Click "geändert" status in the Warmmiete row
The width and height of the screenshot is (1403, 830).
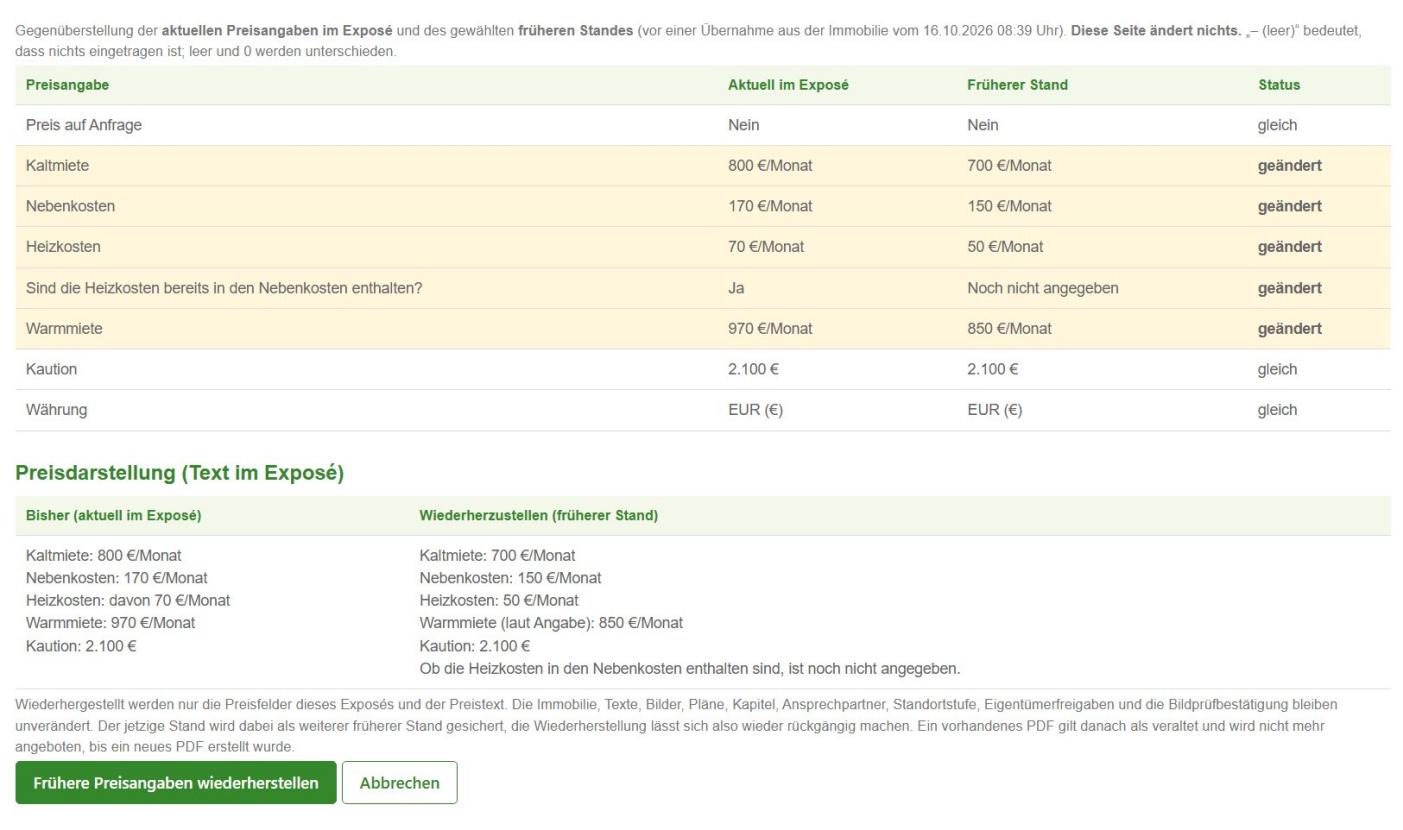(1290, 328)
